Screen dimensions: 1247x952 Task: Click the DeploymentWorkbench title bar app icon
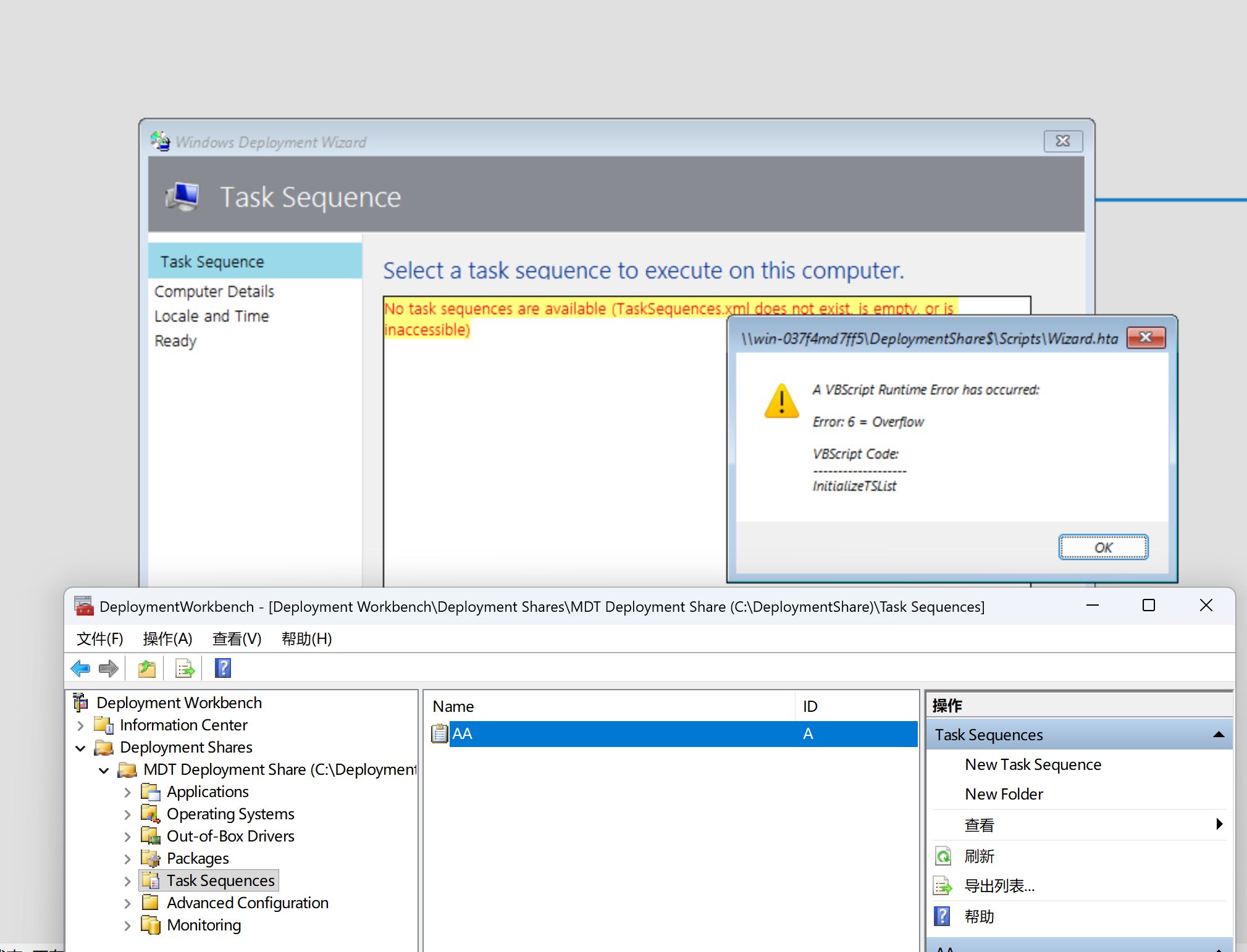coord(84,606)
